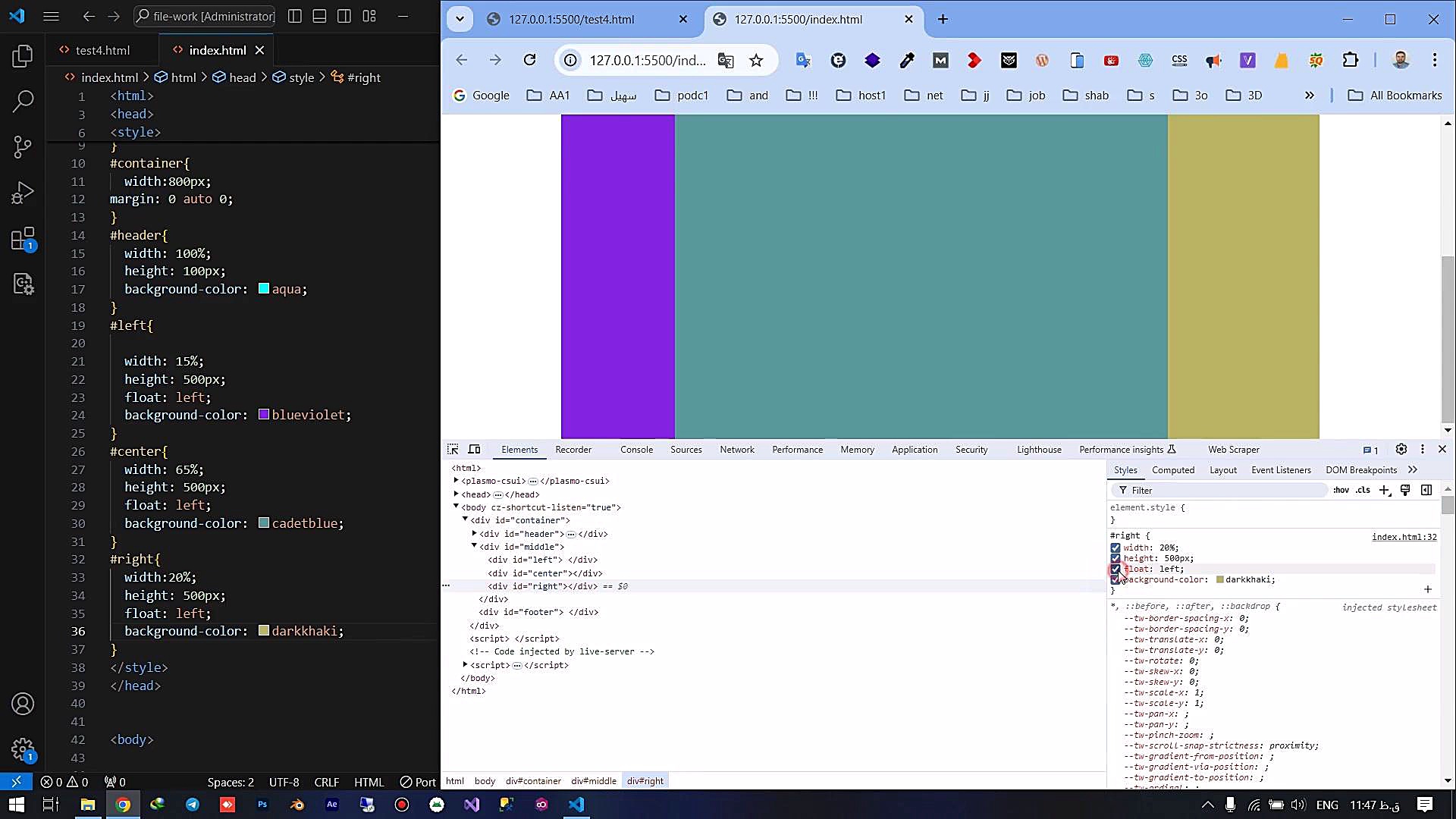The height and width of the screenshot is (819, 1456).
Task: Show more bookmarks with the chevron
Action: click(x=1309, y=95)
